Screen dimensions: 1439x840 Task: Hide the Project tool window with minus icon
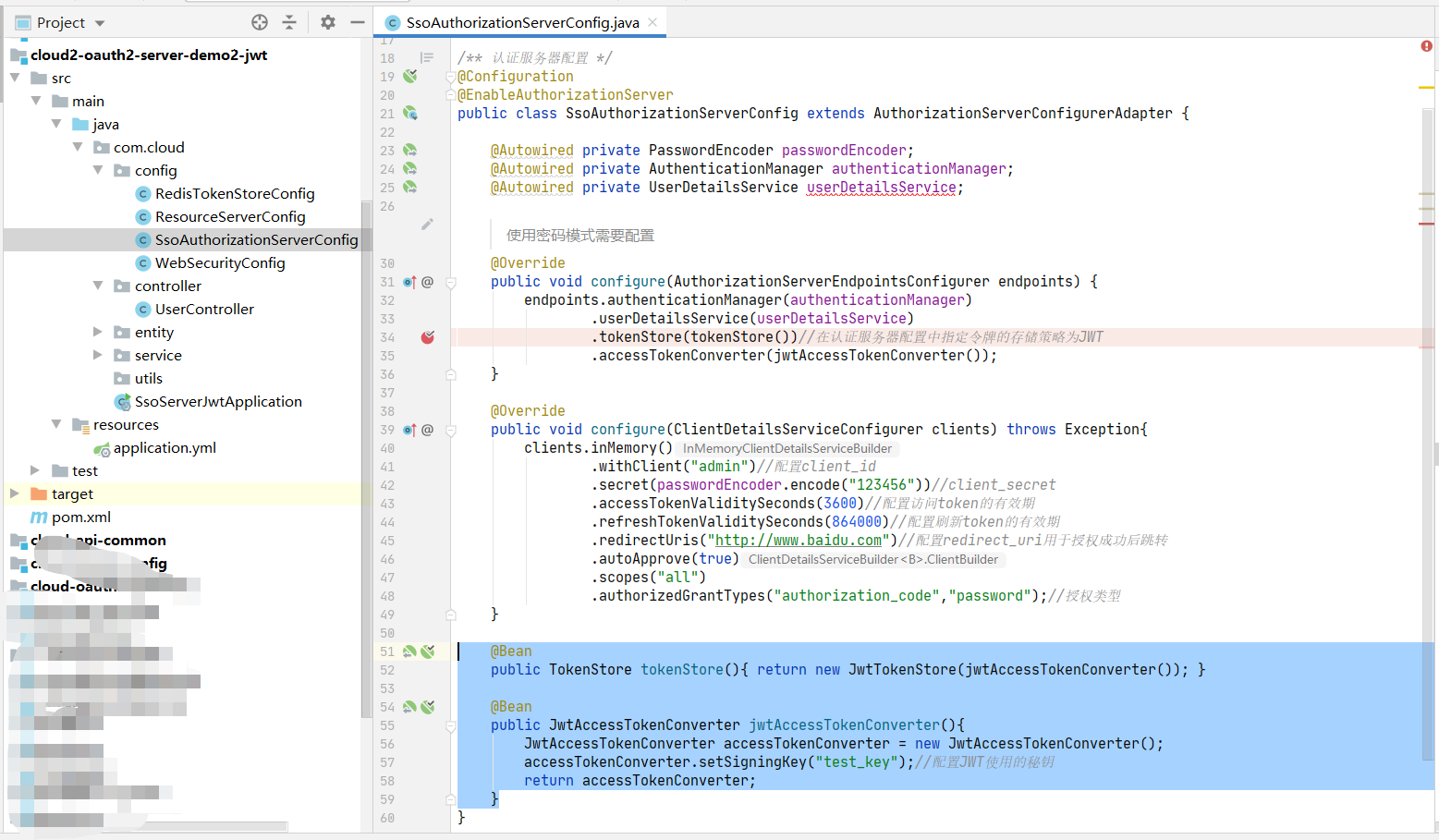(358, 22)
